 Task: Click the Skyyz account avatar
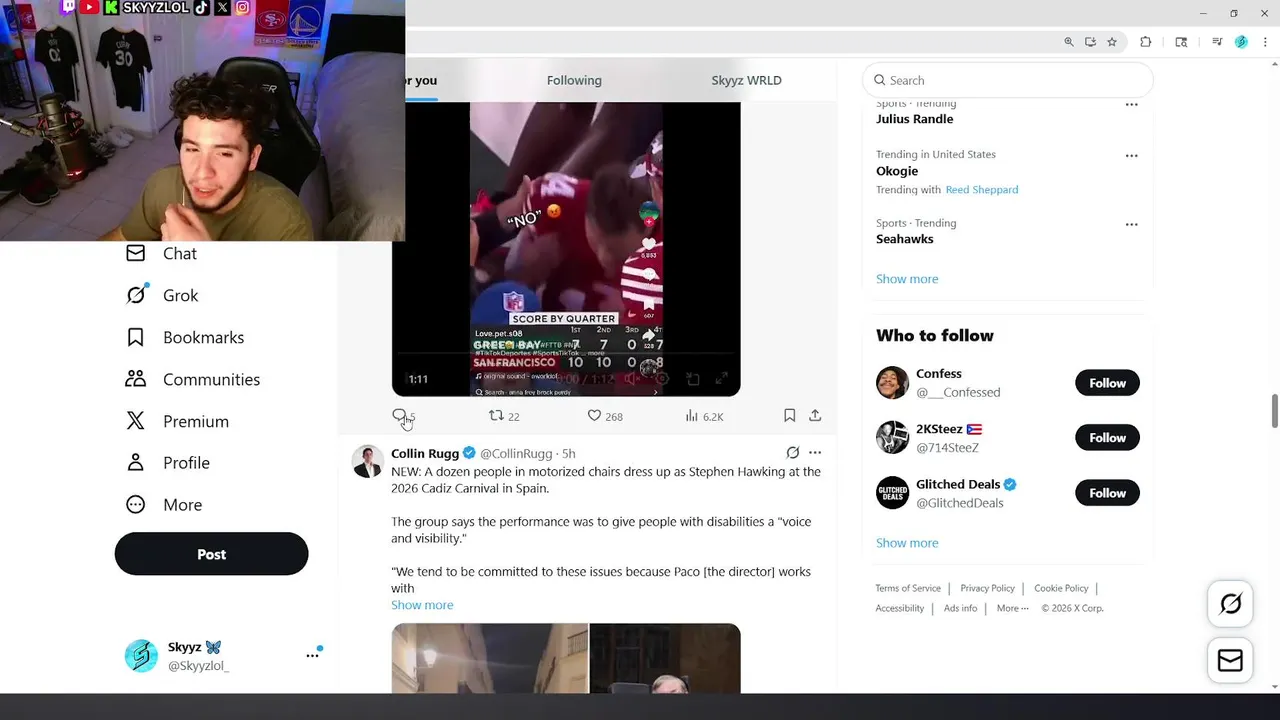click(x=141, y=656)
